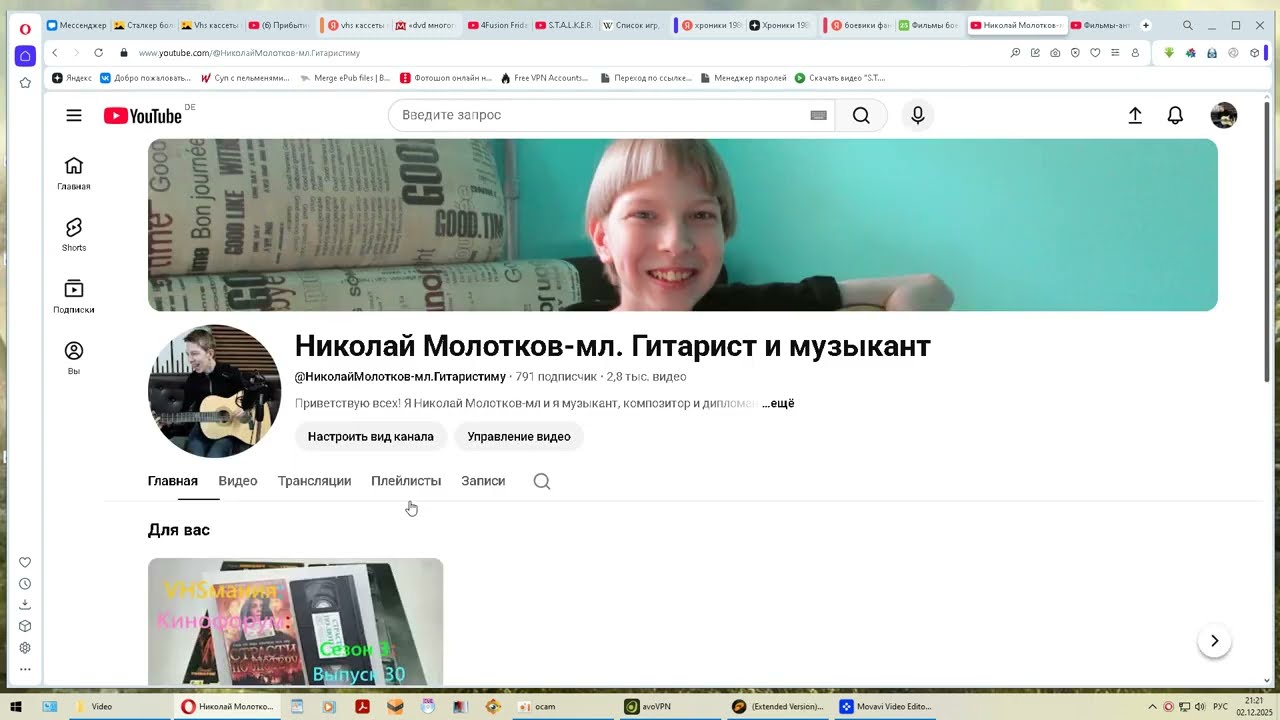This screenshot has height=720, width=1280.
Task: Open the on-screen keyboard in search box
Action: [818, 115]
